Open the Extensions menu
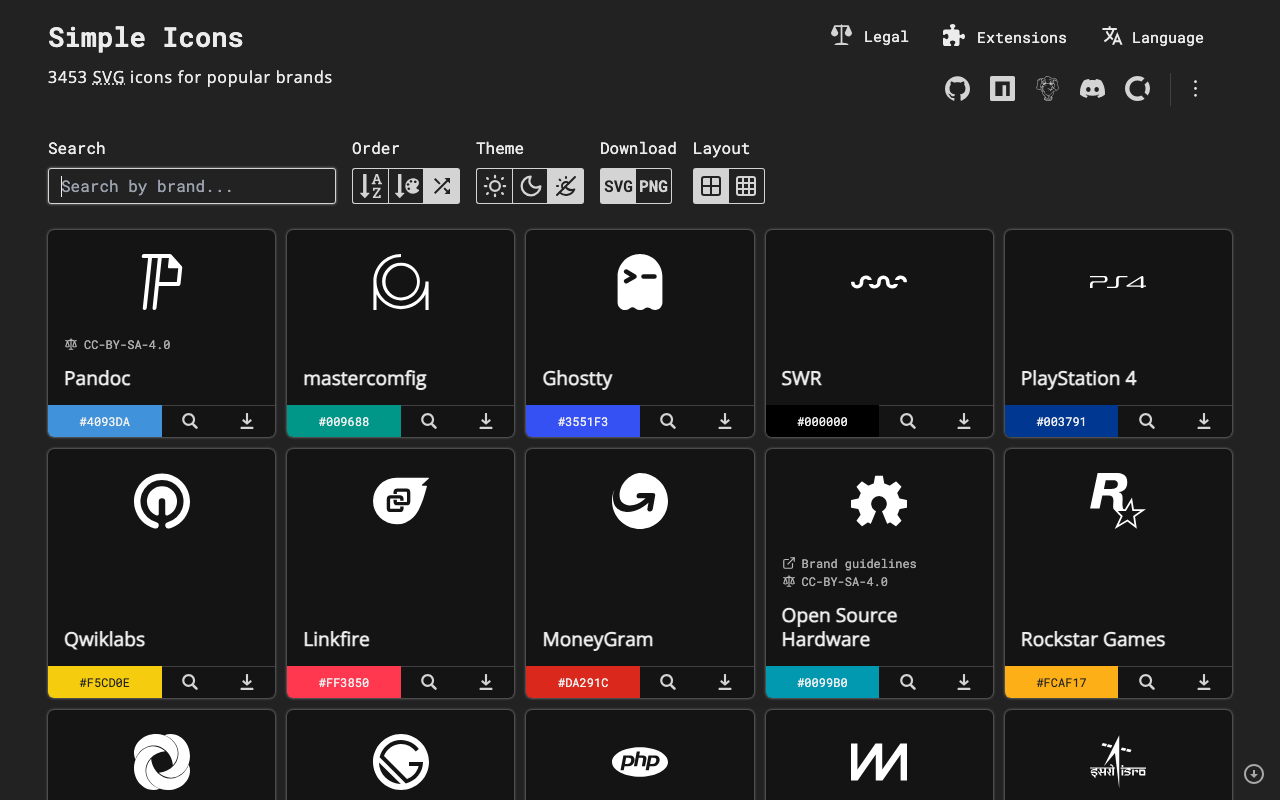 (1005, 37)
